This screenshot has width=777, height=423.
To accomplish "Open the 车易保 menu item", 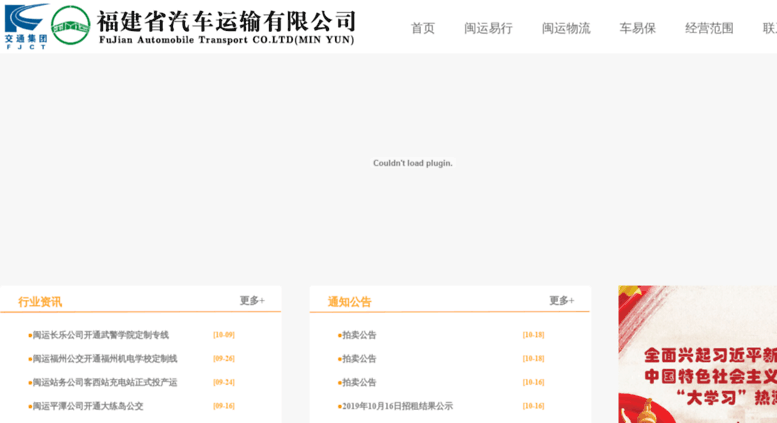I will click(637, 28).
